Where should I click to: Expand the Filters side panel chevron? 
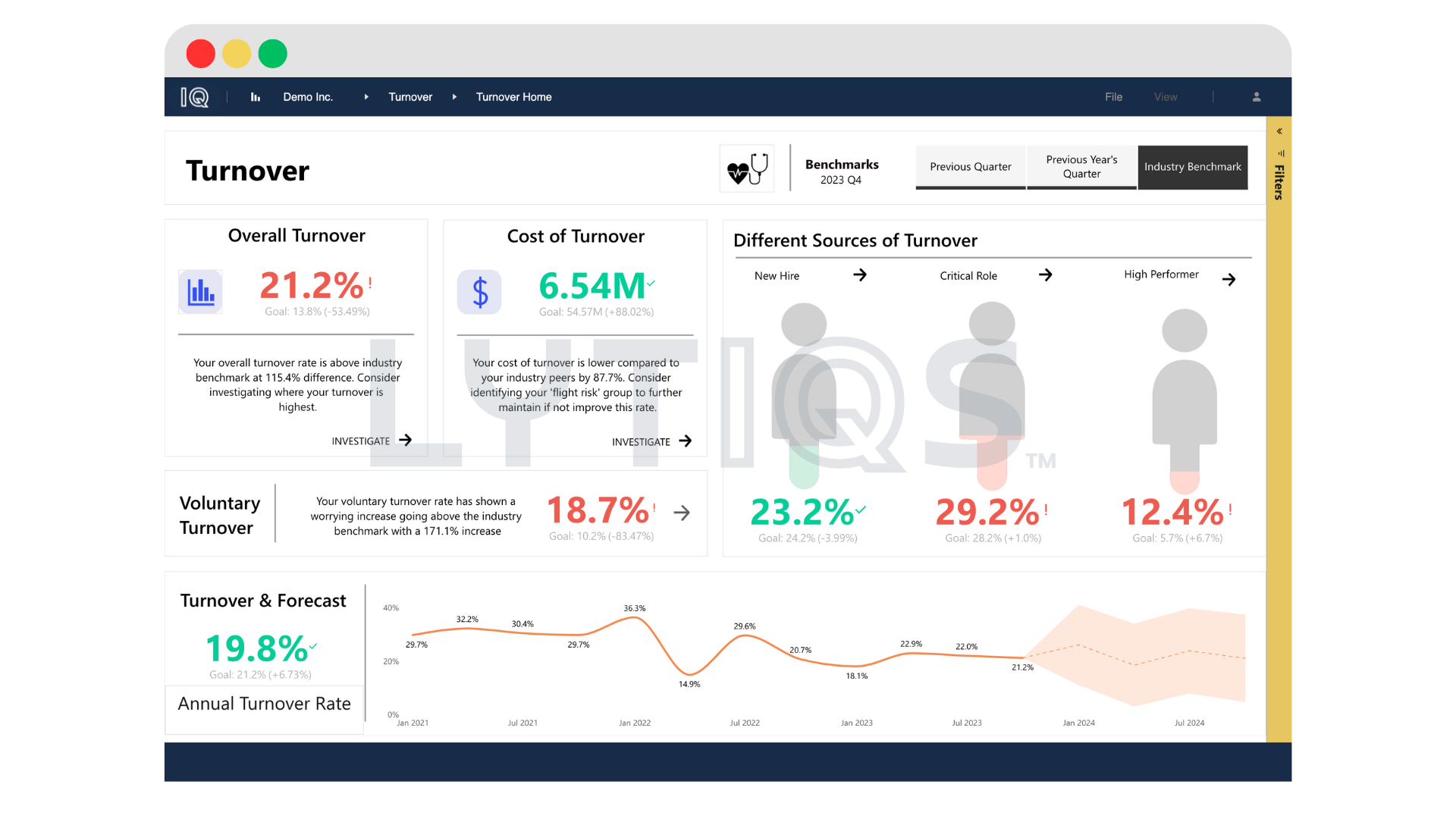pos(1279,131)
